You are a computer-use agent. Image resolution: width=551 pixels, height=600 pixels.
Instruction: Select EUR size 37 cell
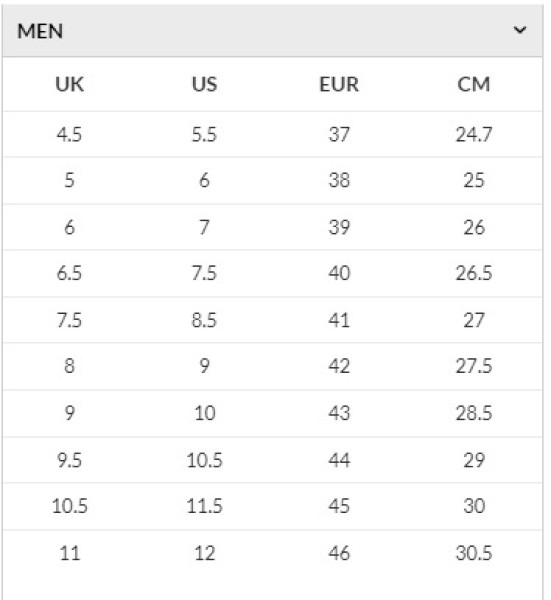click(x=339, y=135)
